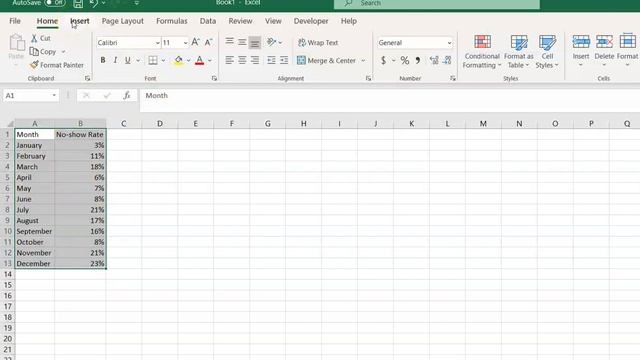640x360 pixels.
Task: Toggle Bold formatting
Action: tap(103, 60)
